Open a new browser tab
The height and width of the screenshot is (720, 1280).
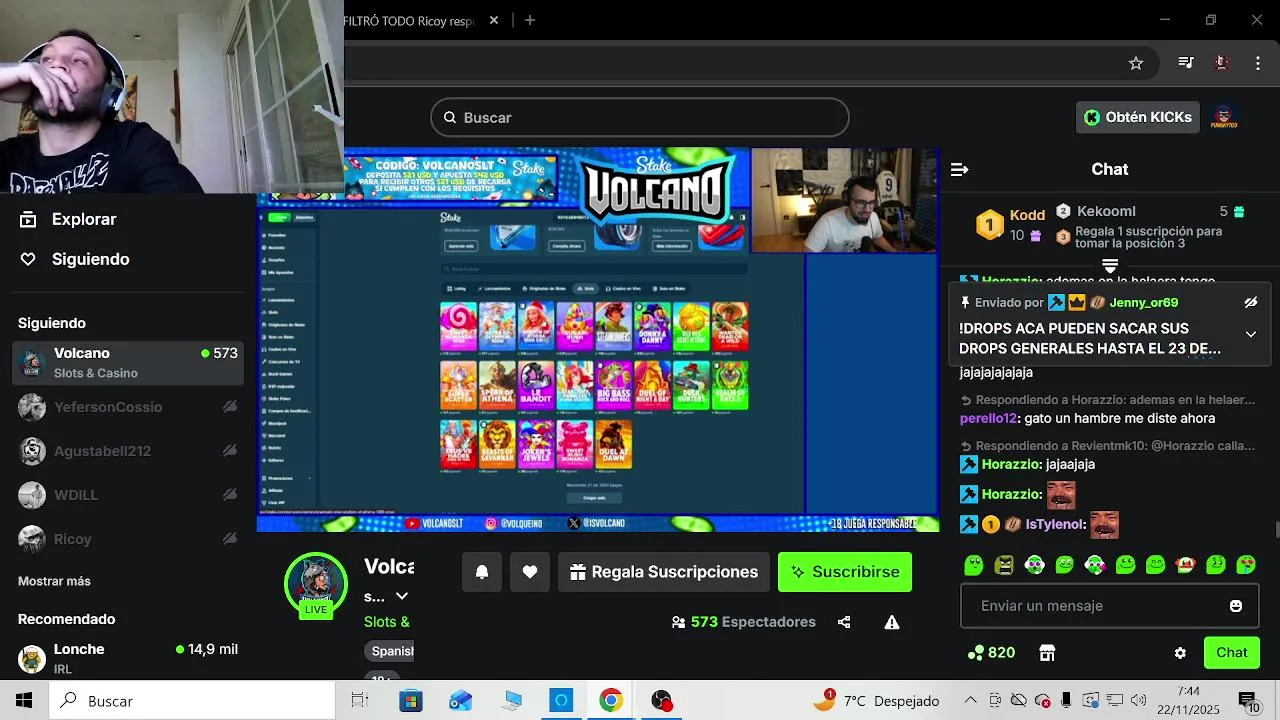pos(530,20)
